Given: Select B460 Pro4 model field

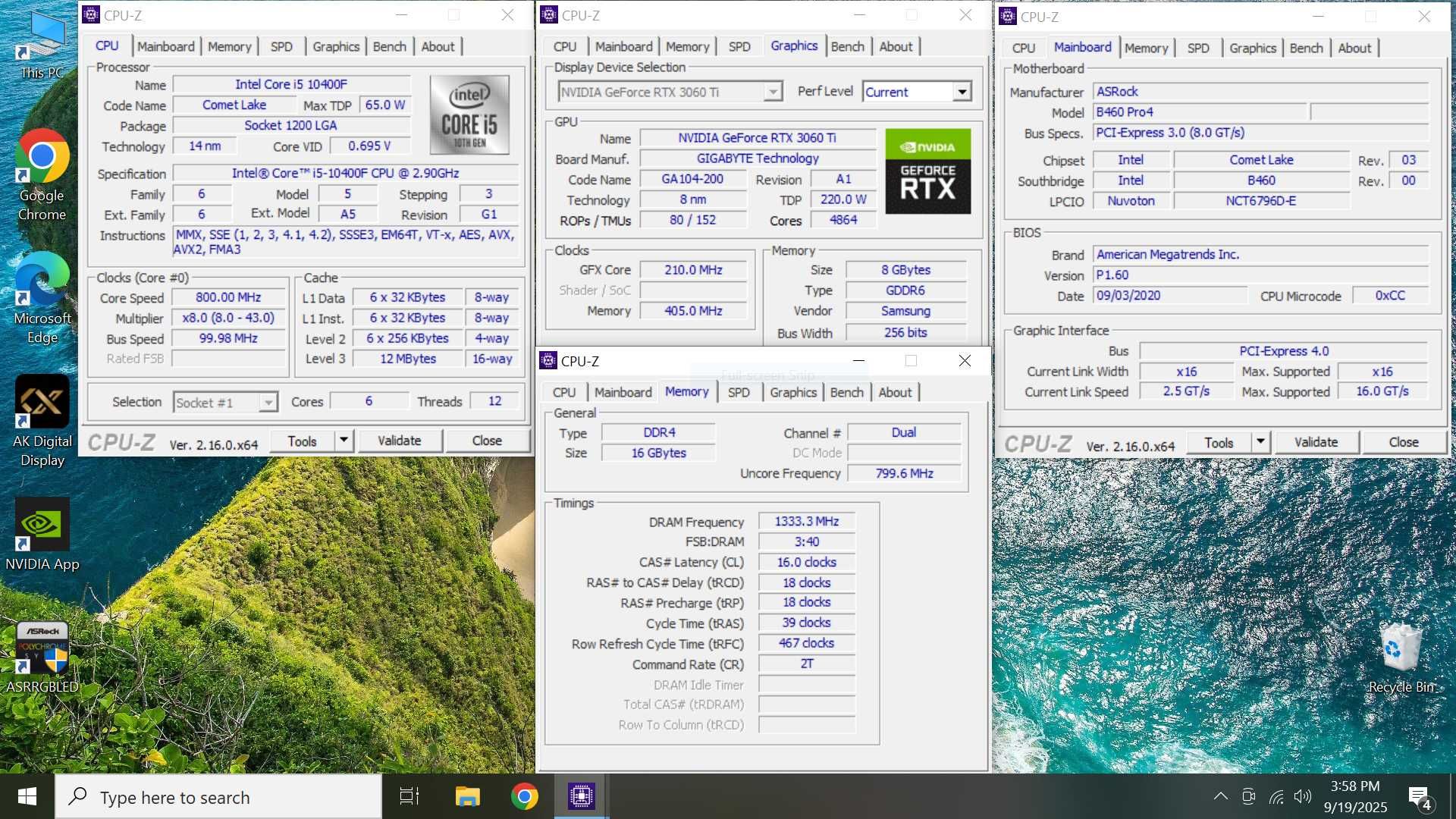Looking at the screenshot, I should (x=1201, y=111).
